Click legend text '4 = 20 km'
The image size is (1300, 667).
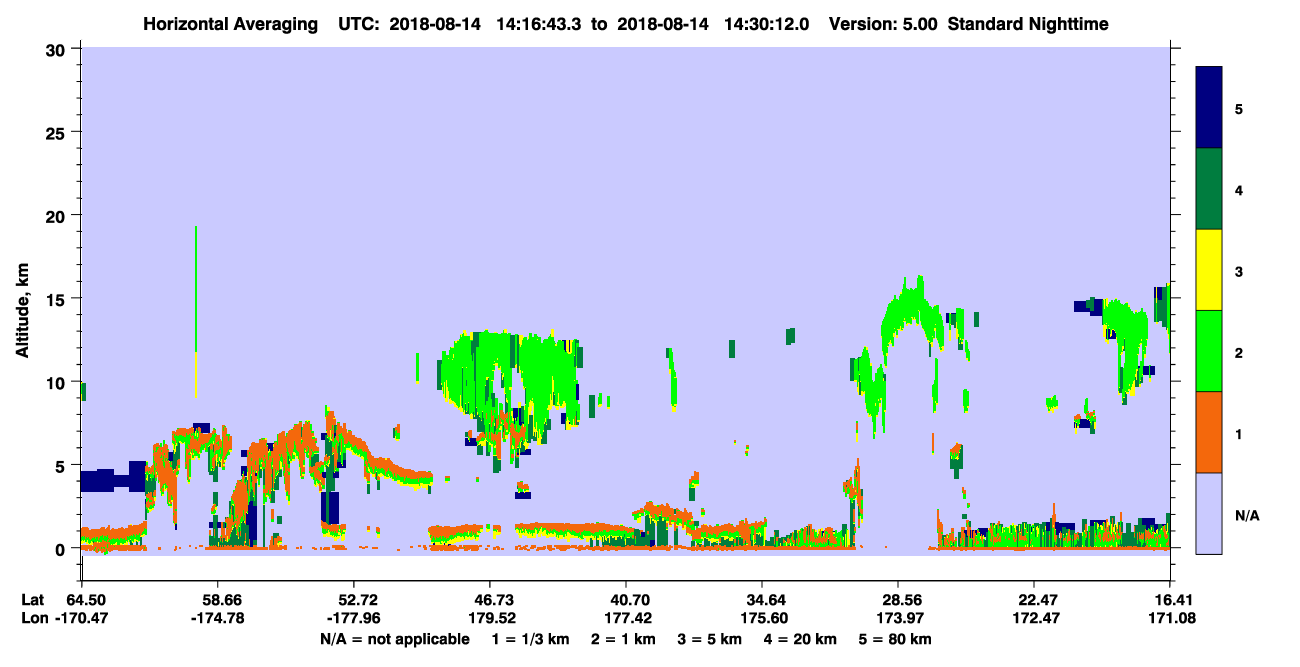800,639
